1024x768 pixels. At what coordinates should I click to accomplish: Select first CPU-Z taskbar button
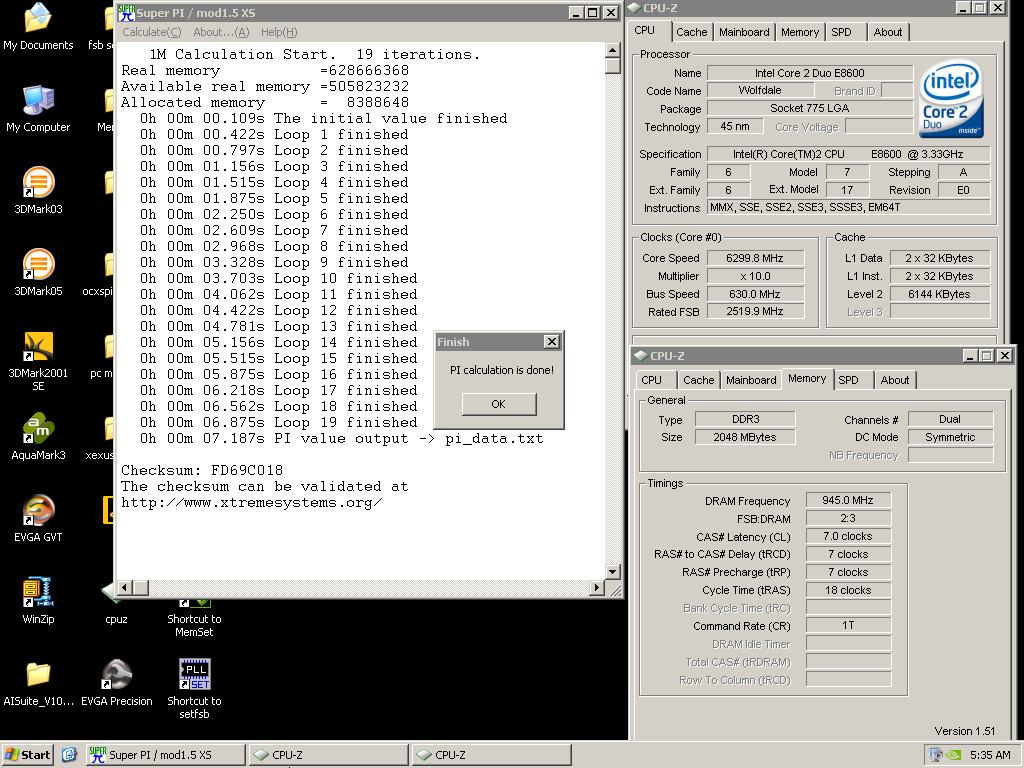click(x=328, y=754)
